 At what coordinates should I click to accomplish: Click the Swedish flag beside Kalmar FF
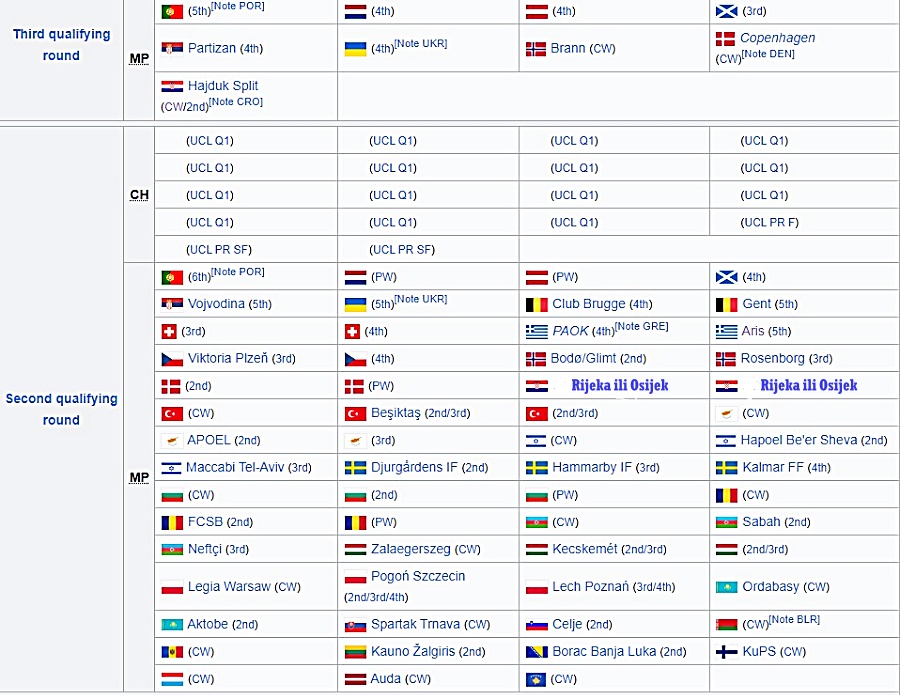click(727, 468)
